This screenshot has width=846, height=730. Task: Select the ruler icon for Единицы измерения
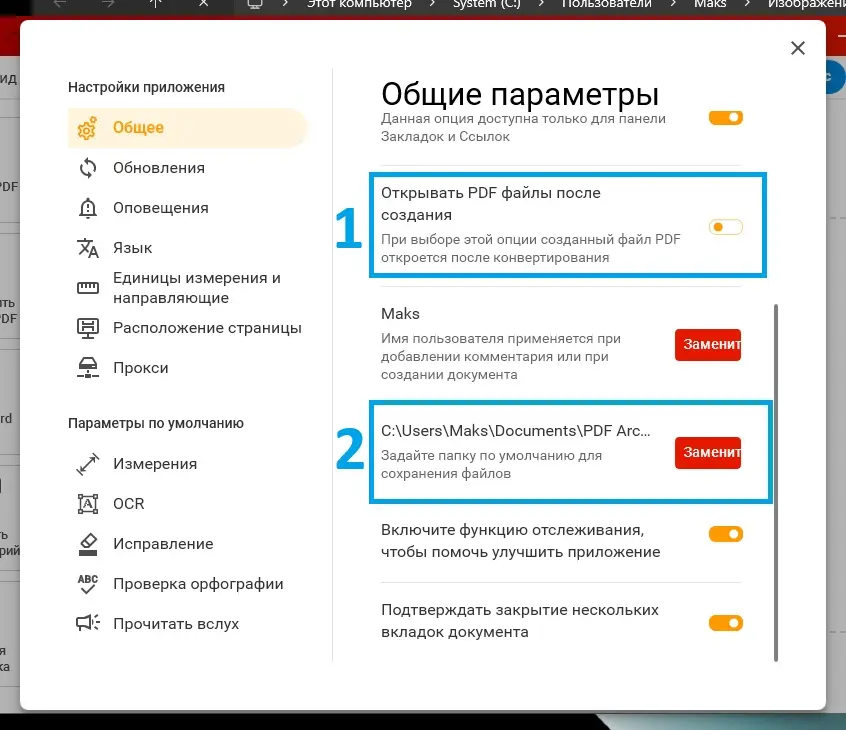tap(88, 288)
